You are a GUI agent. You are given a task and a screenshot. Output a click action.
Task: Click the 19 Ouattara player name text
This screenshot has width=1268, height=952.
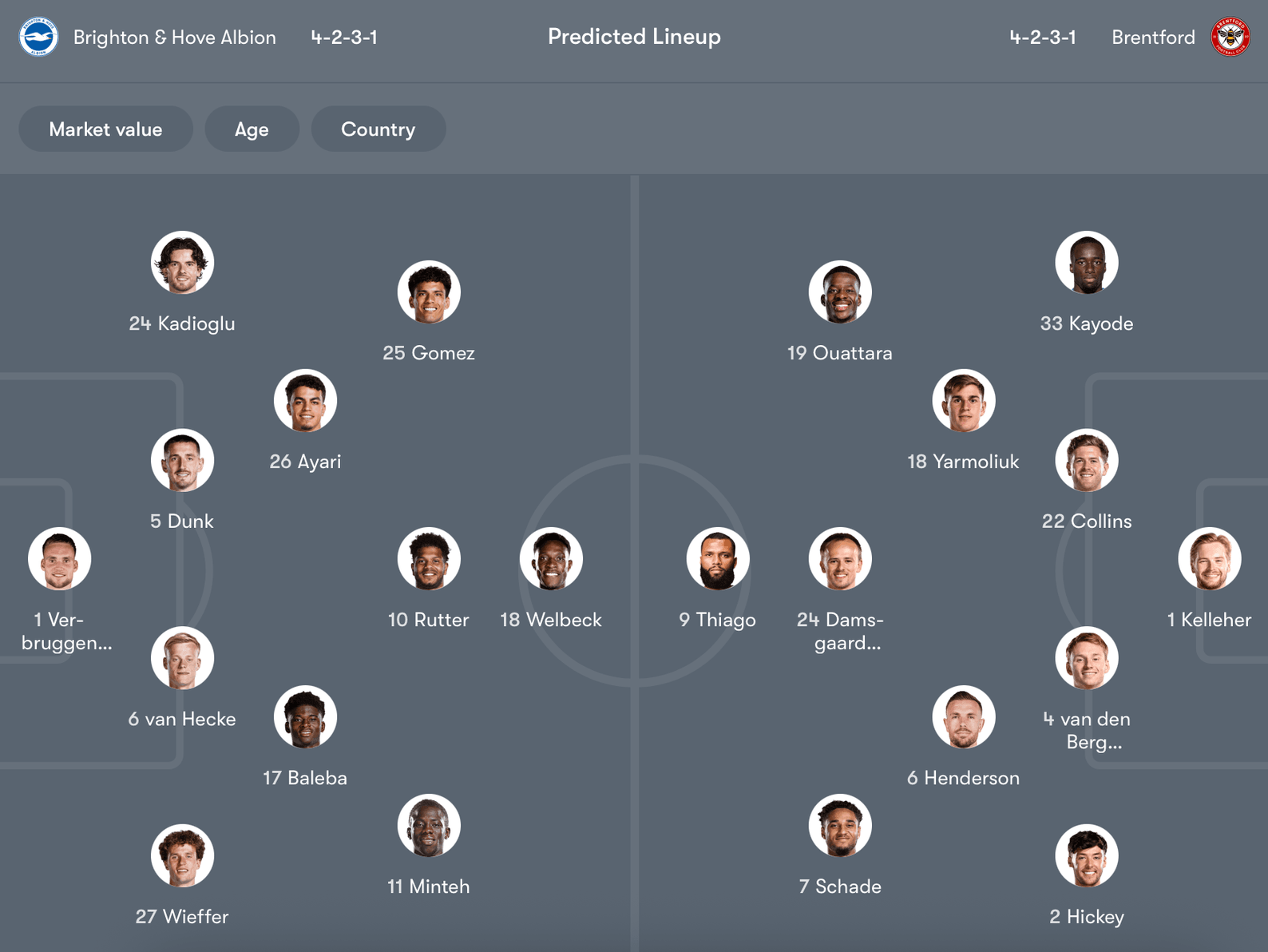point(839,352)
